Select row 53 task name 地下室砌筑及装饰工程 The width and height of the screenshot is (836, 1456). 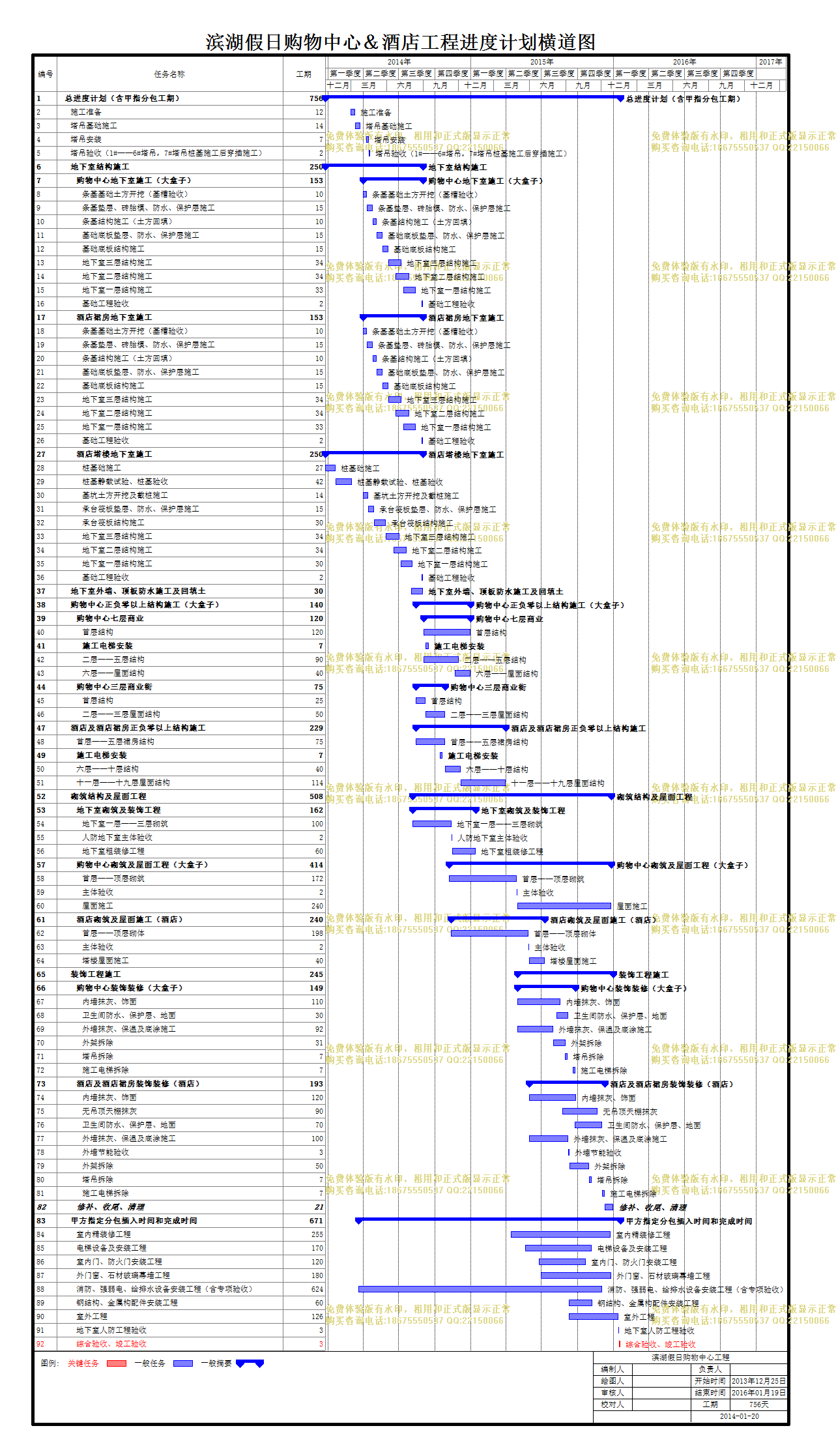119,810
